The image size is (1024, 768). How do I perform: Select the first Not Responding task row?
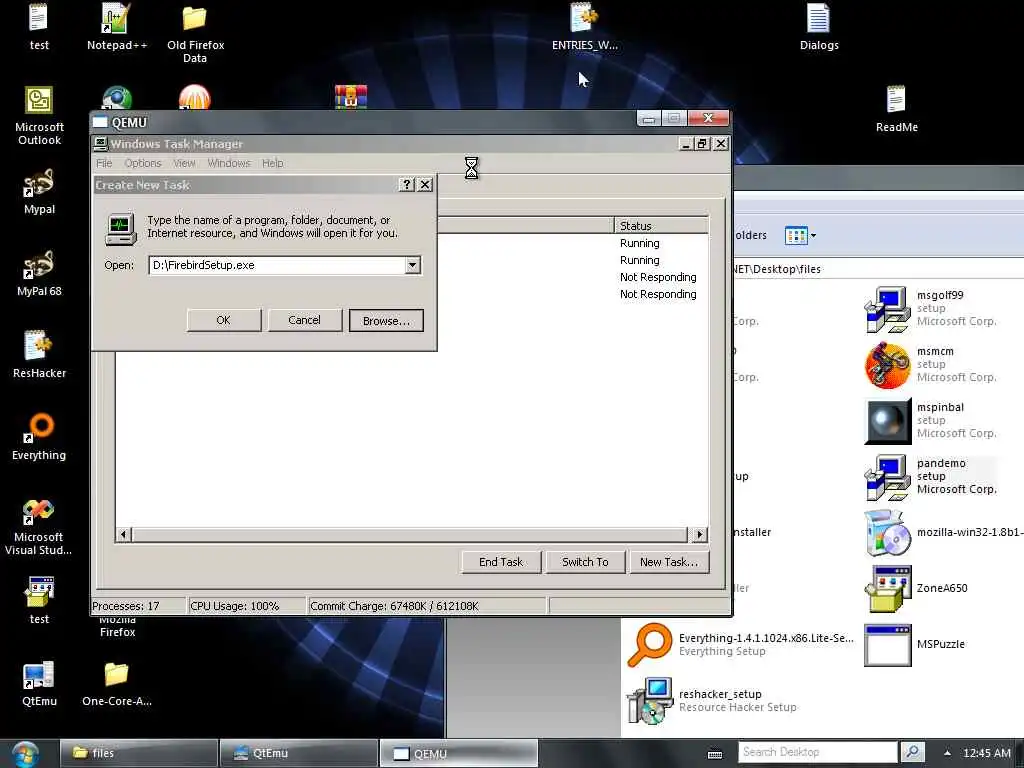pyautogui.click(x=658, y=278)
